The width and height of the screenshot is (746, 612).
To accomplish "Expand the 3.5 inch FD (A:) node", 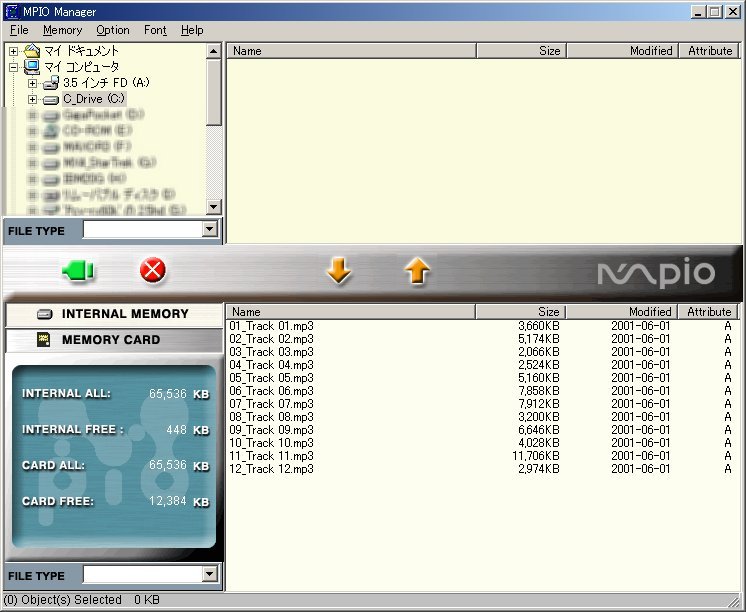I will coord(32,83).
